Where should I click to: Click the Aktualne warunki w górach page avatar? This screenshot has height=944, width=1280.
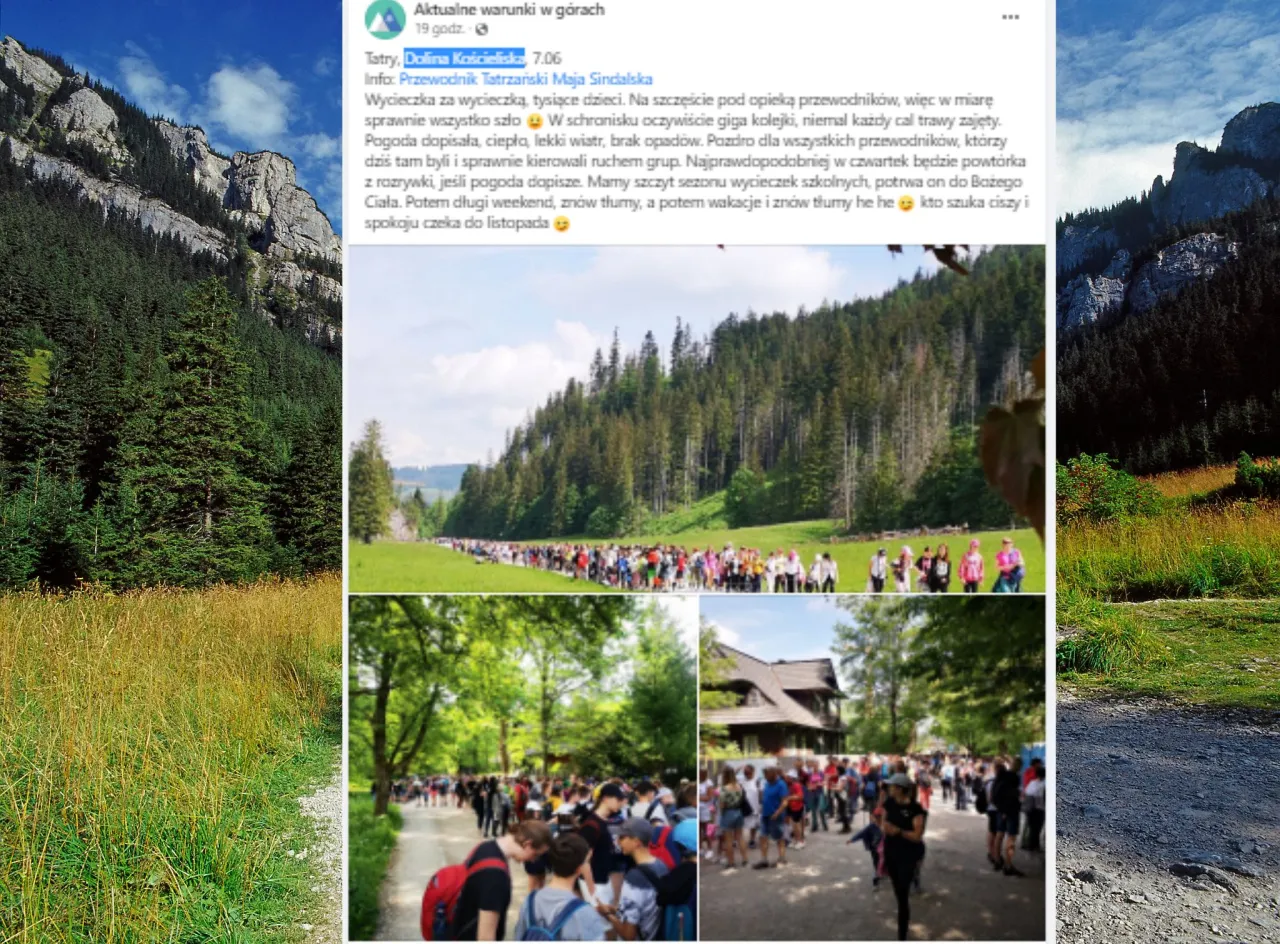point(385,18)
